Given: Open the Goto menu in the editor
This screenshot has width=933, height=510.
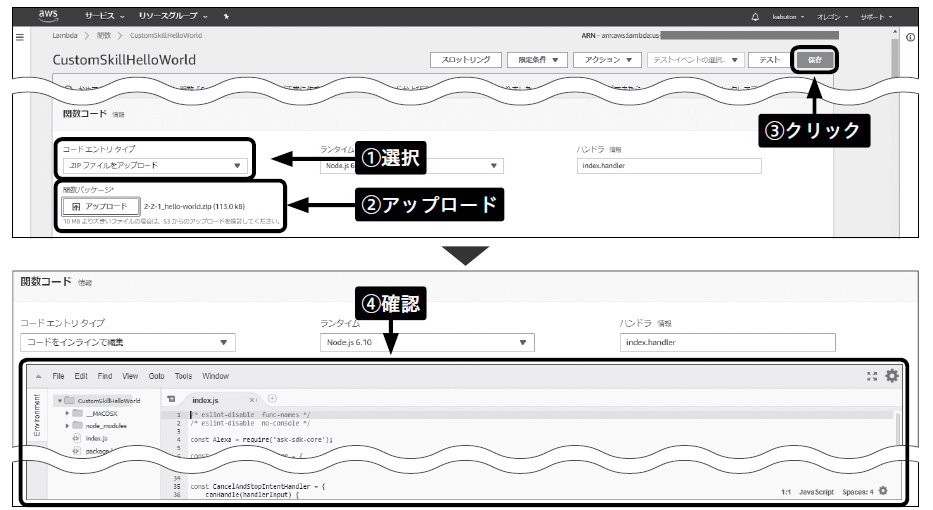Looking at the screenshot, I should [x=156, y=376].
